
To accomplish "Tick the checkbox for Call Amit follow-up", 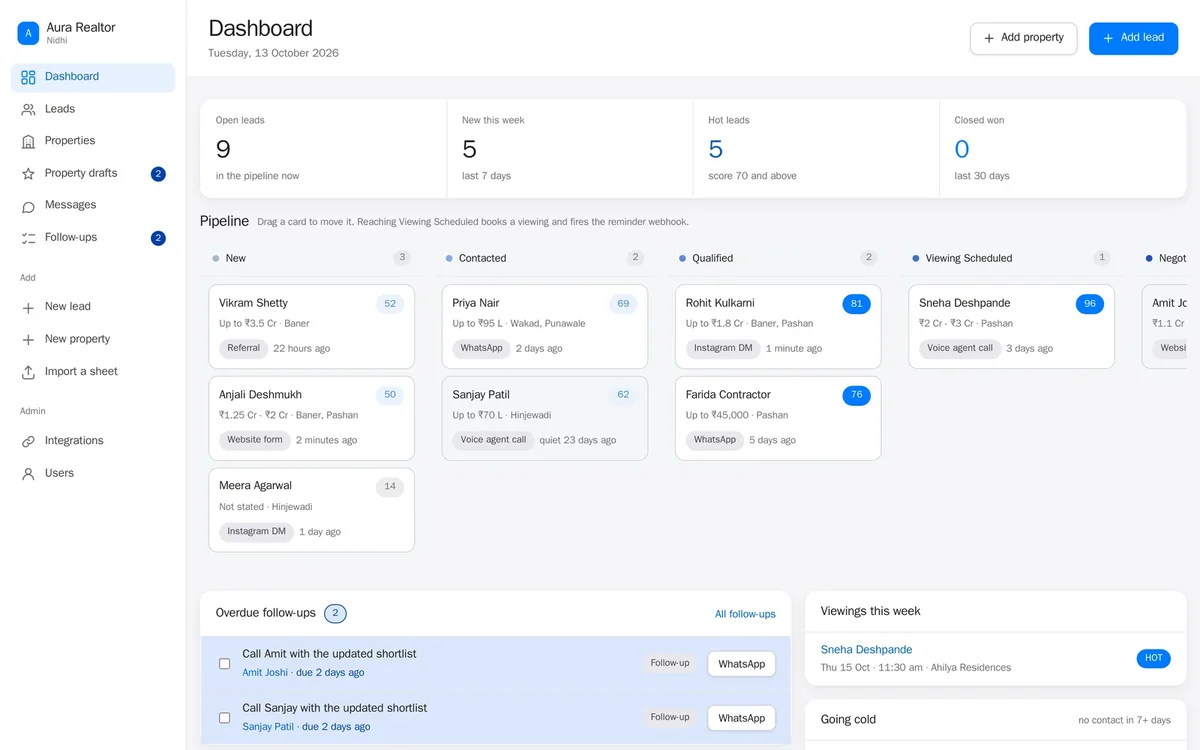I will pos(224,663).
